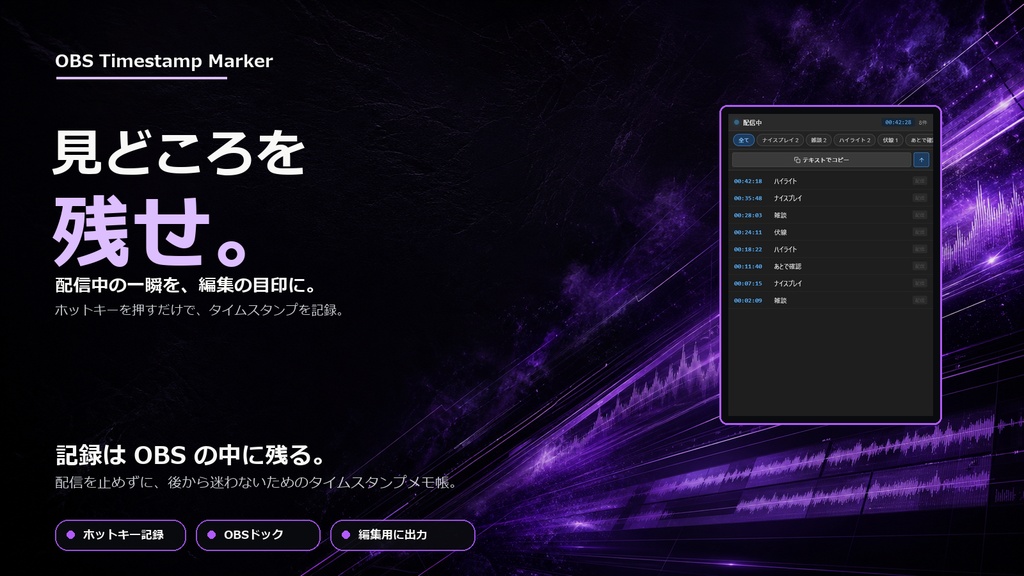Click timestamp 00:11:40
Viewport: 1024px width, 576px height.
tap(748, 266)
